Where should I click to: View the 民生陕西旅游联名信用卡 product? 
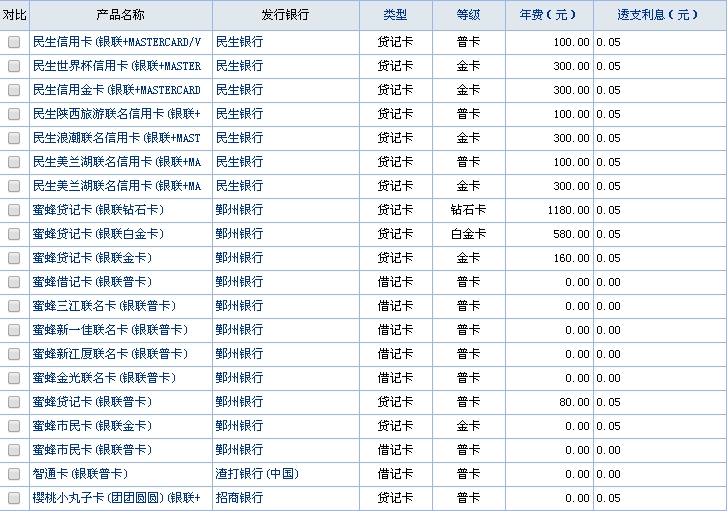(x=117, y=114)
